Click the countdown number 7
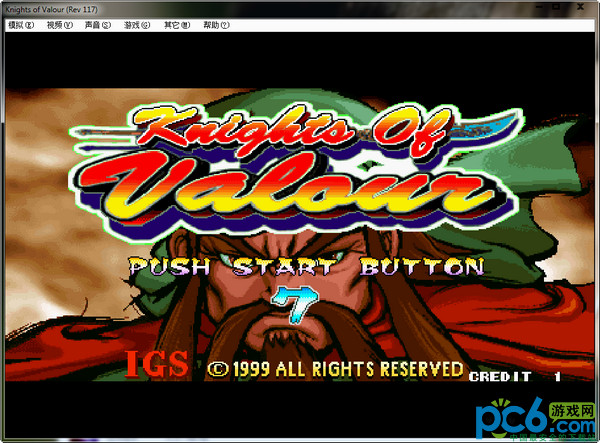The width and height of the screenshot is (600, 443). (295, 305)
